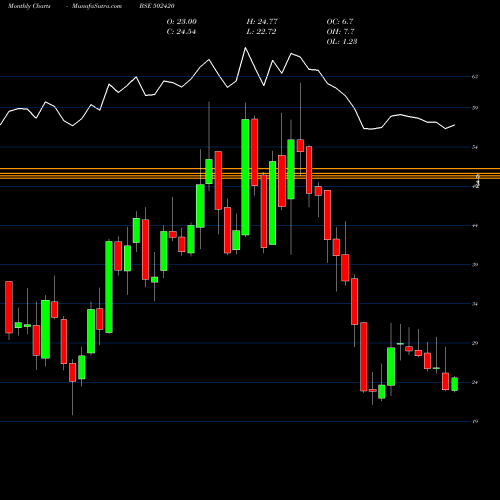Click the last green candle on the right
Viewport: 500px width, 500px height.
coord(454,384)
